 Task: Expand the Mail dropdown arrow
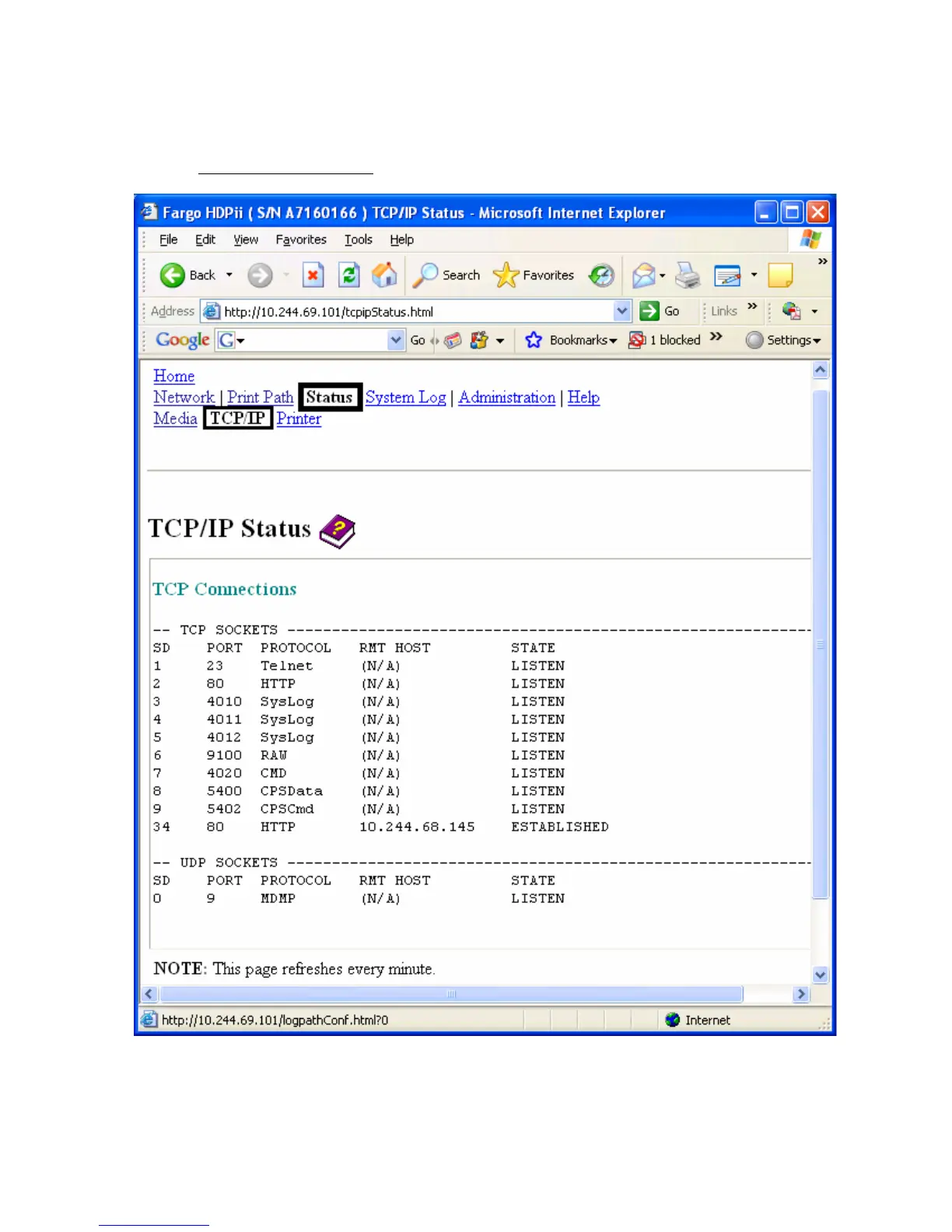coord(663,275)
